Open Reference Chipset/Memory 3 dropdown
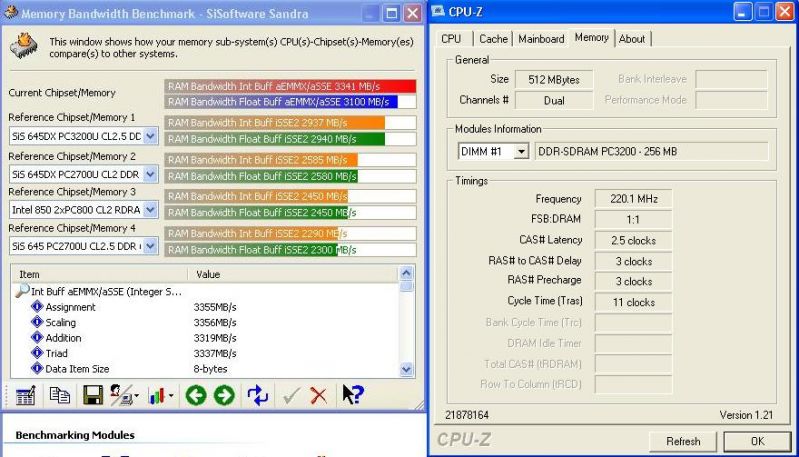Viewport: 799px width, 457px height. [150, 209]
